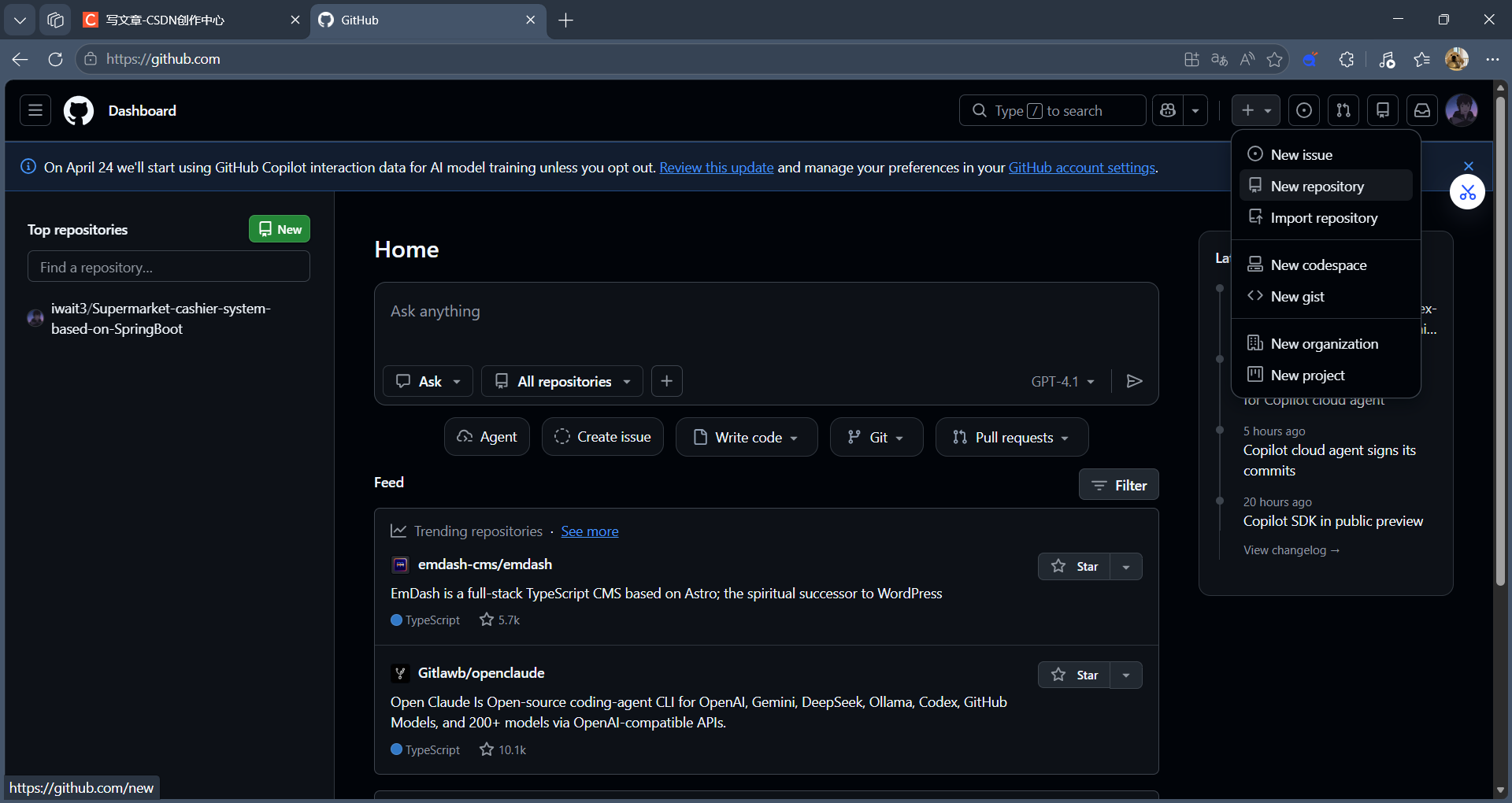
Task: Click the address bar URL
Action: [163, 59]
